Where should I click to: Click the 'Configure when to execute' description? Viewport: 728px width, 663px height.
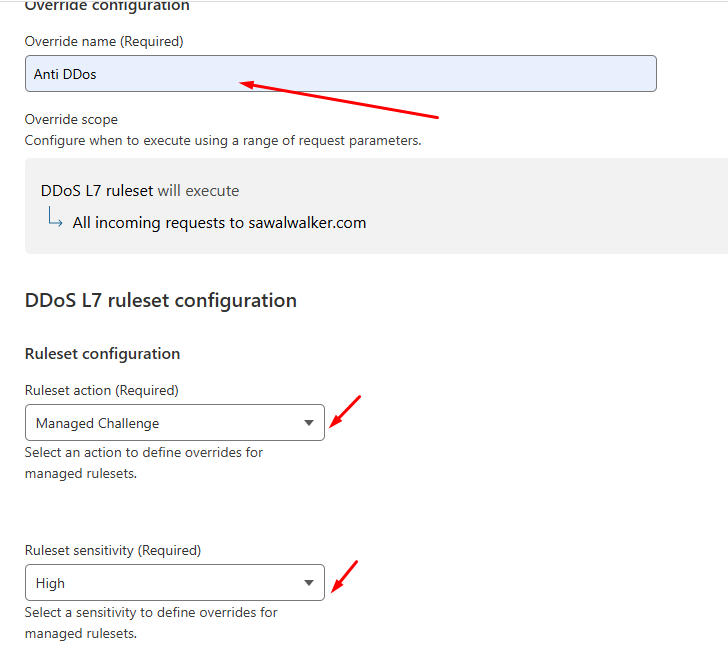[223, 140]
